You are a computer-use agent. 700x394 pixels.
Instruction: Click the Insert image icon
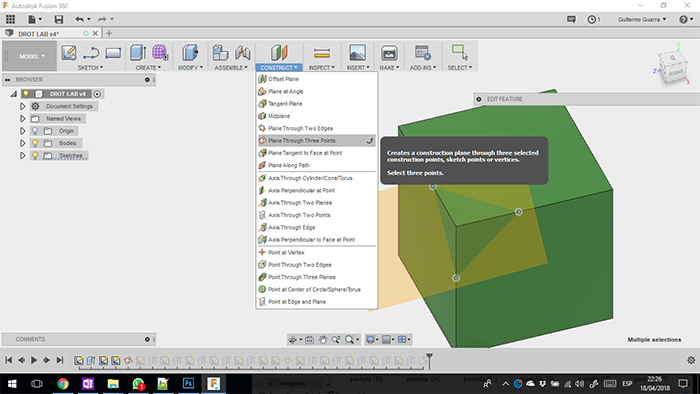coord(358,53)
